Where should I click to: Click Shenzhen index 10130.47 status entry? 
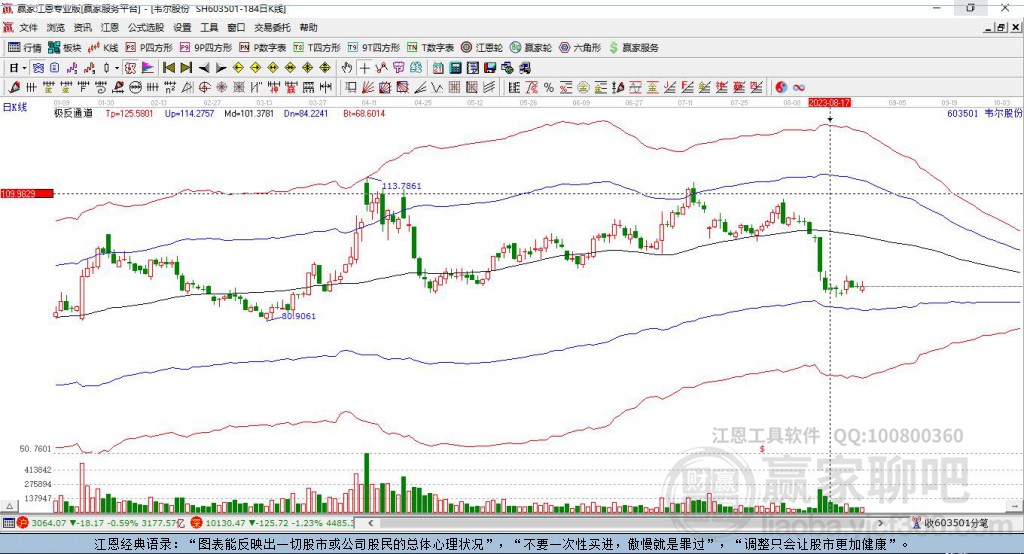point(272,523)
